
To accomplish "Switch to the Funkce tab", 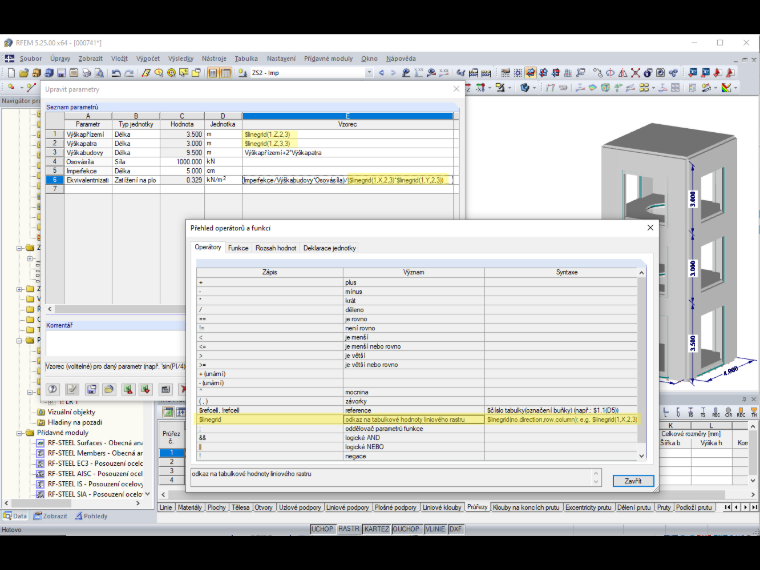I will point(238,248).
